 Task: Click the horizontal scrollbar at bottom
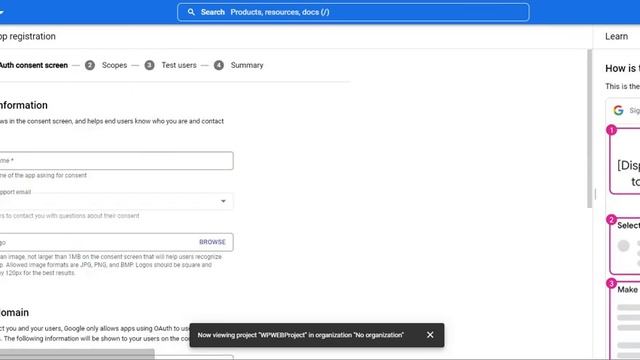77,354
